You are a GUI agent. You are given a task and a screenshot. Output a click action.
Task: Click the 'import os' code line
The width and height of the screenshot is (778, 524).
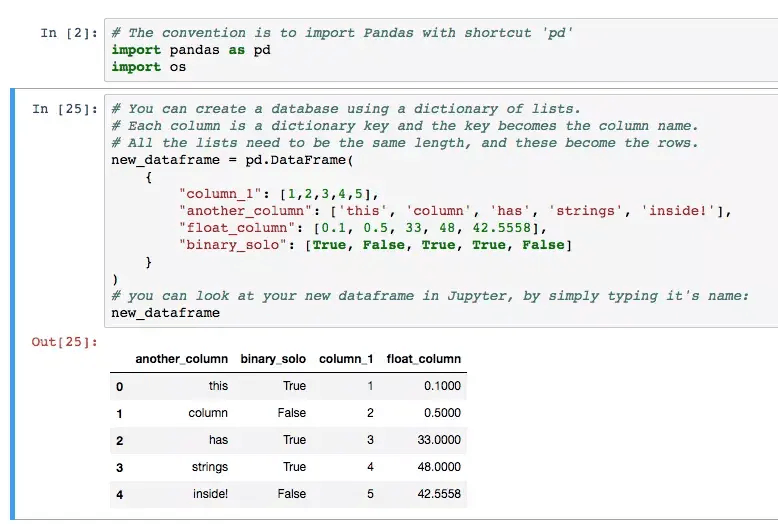point(148,66)
